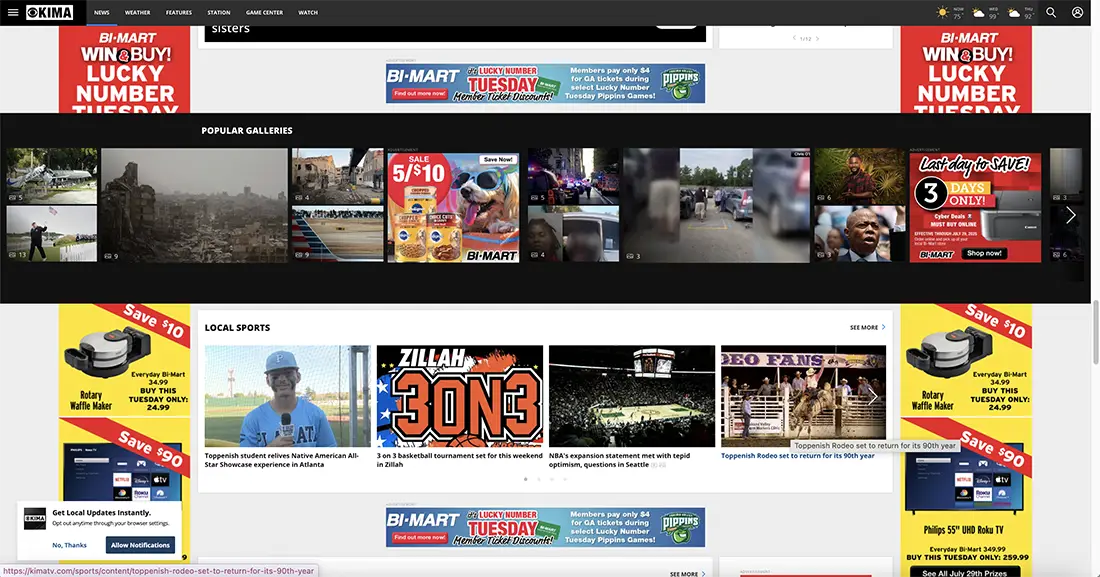Open the search magnifier icon

[1051, 13]
